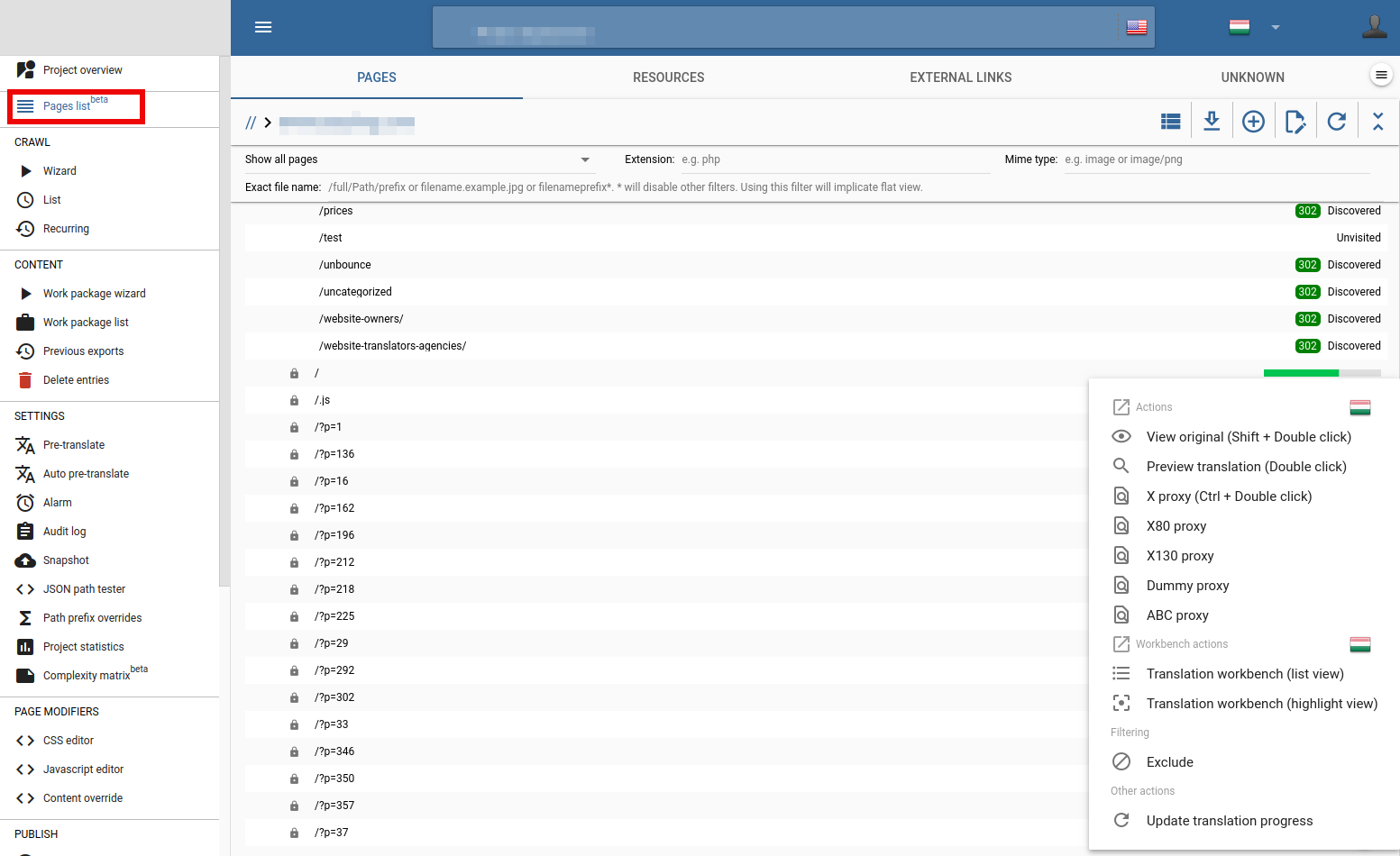Open the Recurring crawl item
Screen dimensions: 1400x856
click(x=66, y=229)
